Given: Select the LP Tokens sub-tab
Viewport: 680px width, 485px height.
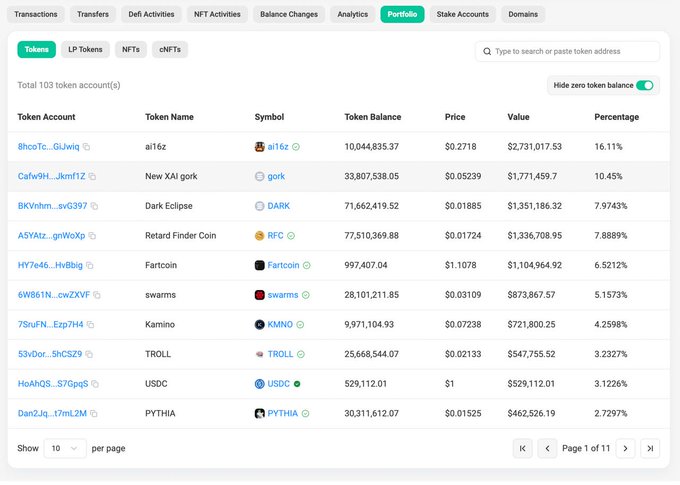Looking at the screenshot, I should point(85,49).
